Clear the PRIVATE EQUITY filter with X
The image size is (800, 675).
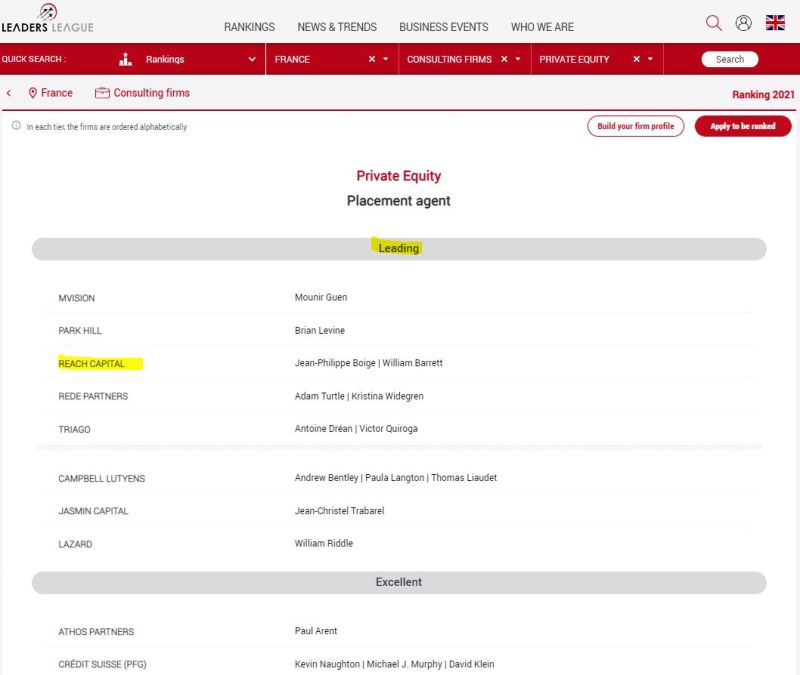(636, 60)
